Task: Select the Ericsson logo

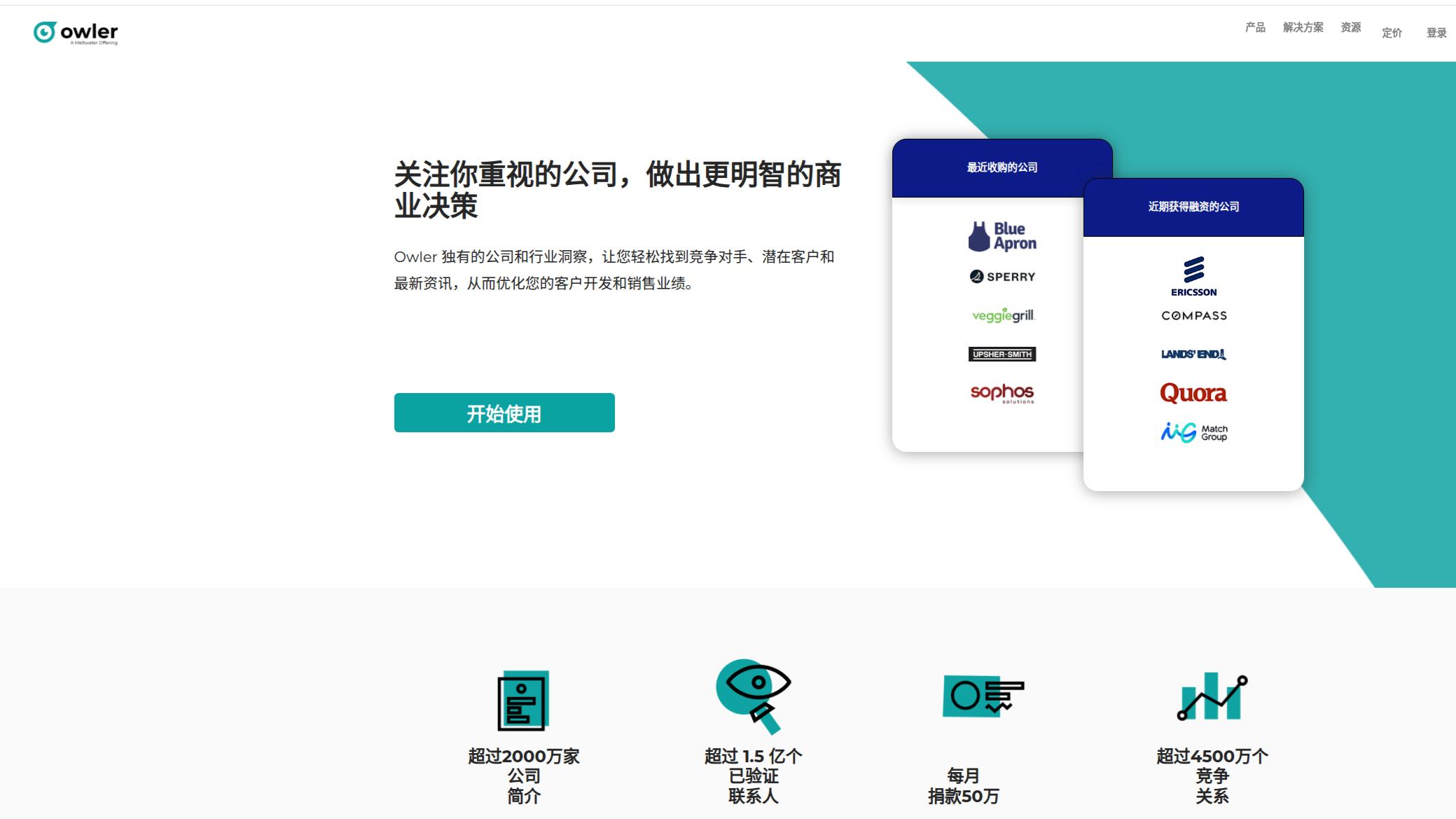Action: pos(1193,277)
